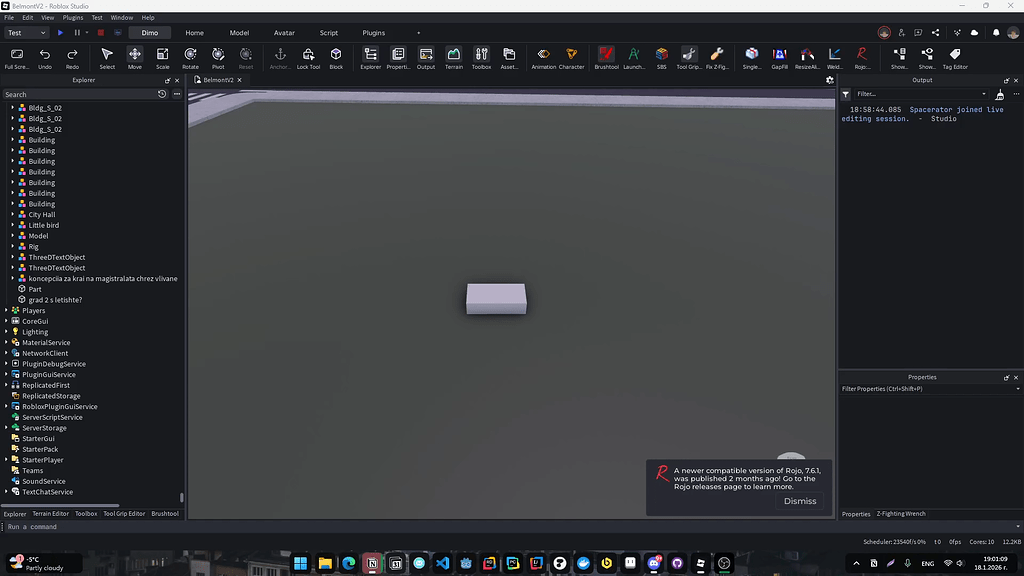Screen dimensions: 1024x576
Task: Open the Pivot tool
Action: (x=218, y=57)
